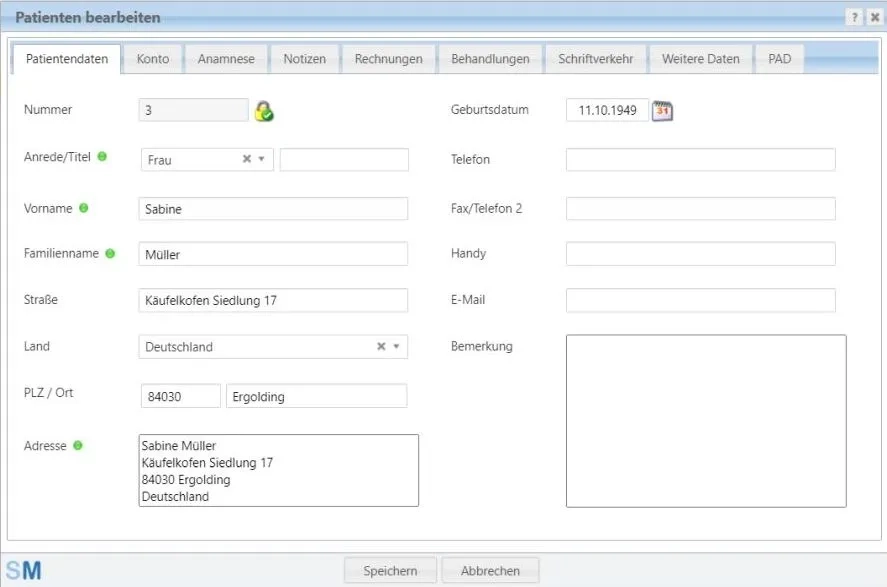Click the lock icon beside Nummer field
The width and height of the screenshot is (887, 587).
[264, 111]
